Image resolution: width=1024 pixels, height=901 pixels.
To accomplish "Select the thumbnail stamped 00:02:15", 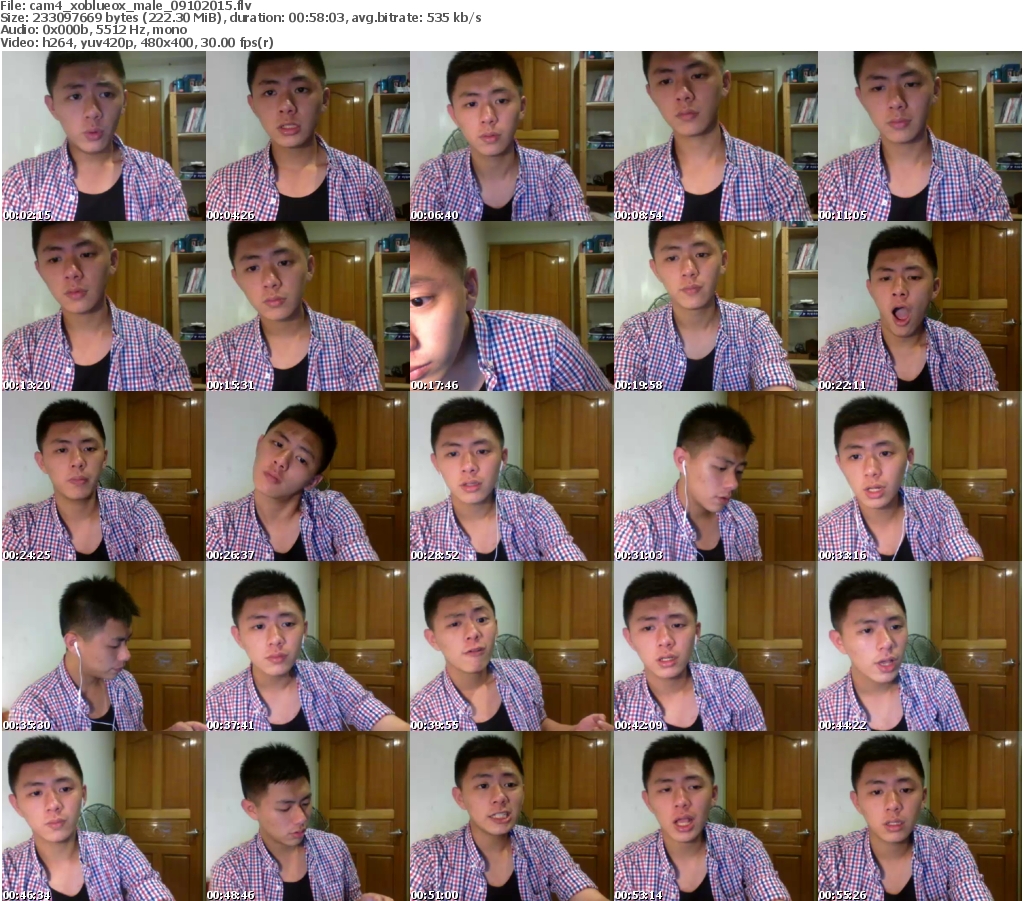I will click(104, 136).
